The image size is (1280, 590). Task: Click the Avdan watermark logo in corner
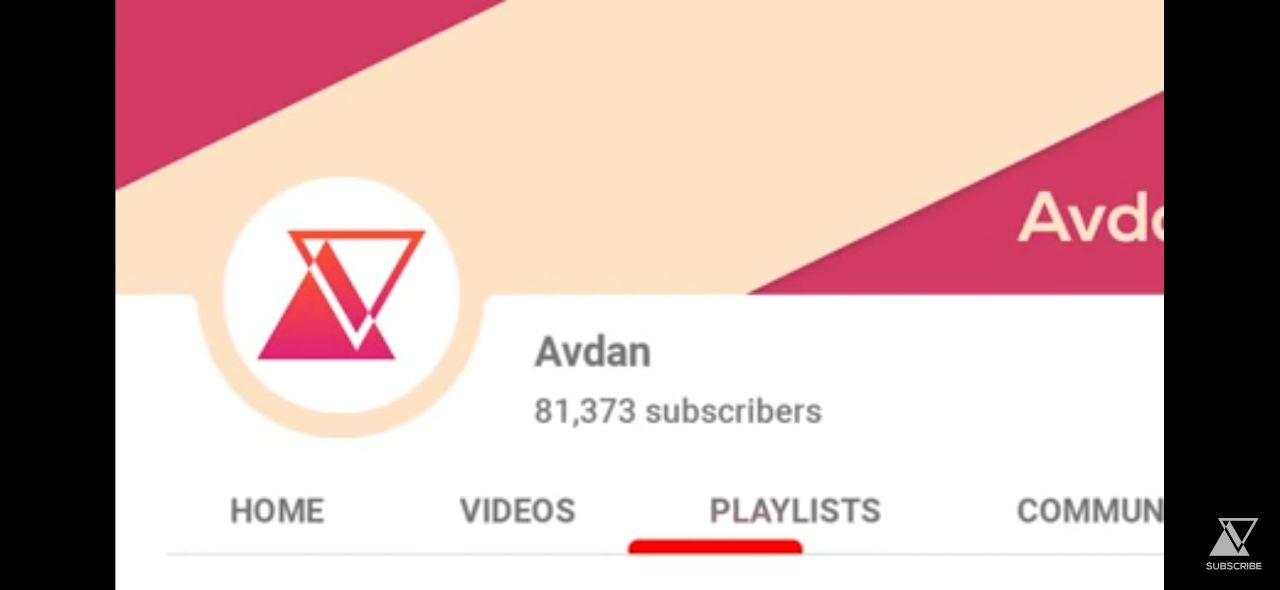click(x=1233, y=537)
